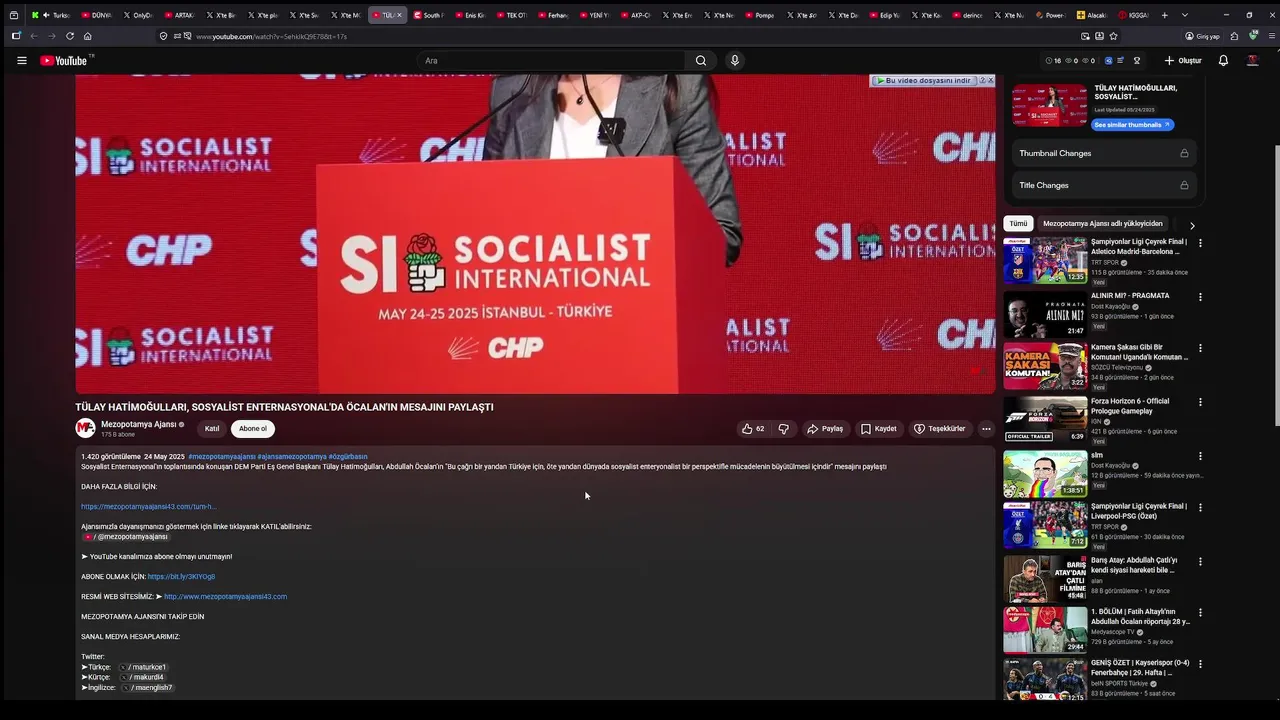Viewport: 1280px width, 720px height.
Task: Open the bit.ly/3KlYOg8 subscribe link
Action: pos(181,577)
